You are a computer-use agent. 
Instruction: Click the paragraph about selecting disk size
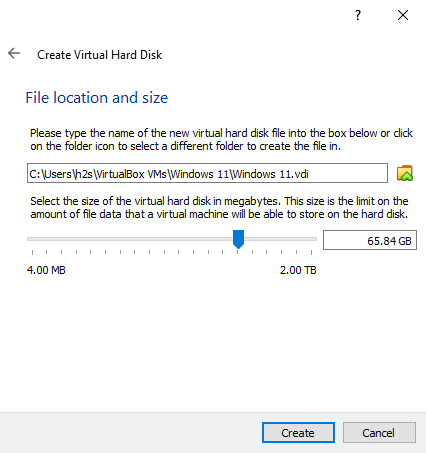click(219, 207)
